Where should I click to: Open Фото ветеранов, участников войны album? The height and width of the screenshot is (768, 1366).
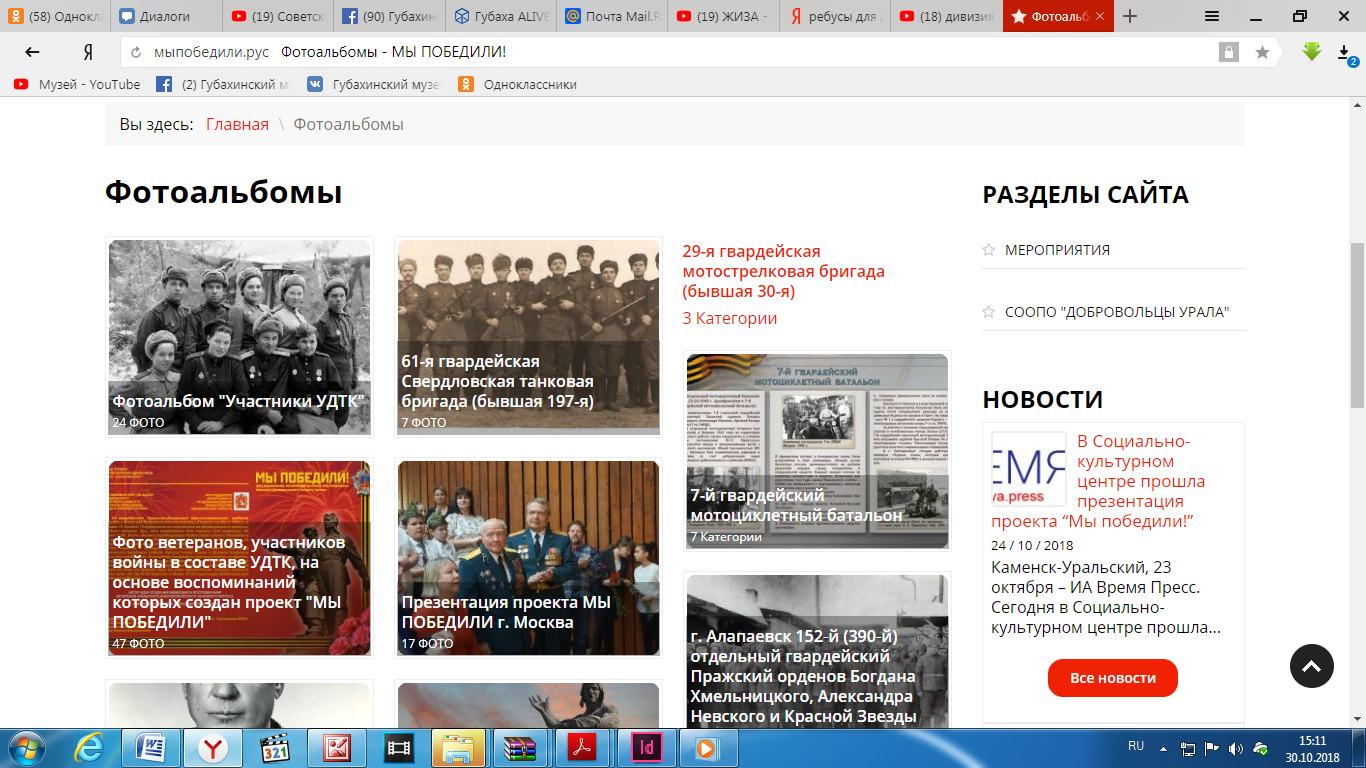point(239,558)
